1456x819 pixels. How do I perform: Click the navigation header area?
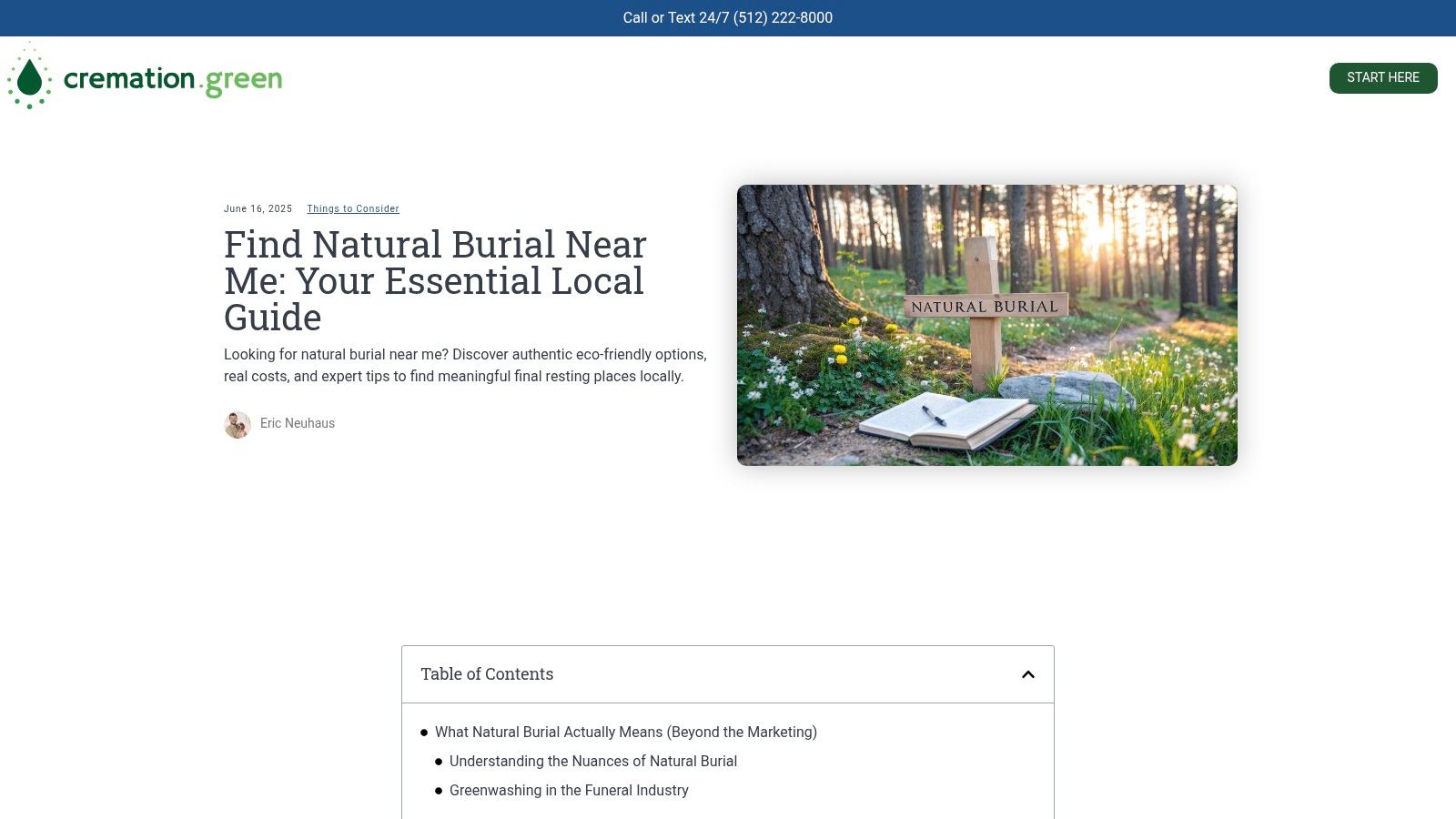point(728,77)
